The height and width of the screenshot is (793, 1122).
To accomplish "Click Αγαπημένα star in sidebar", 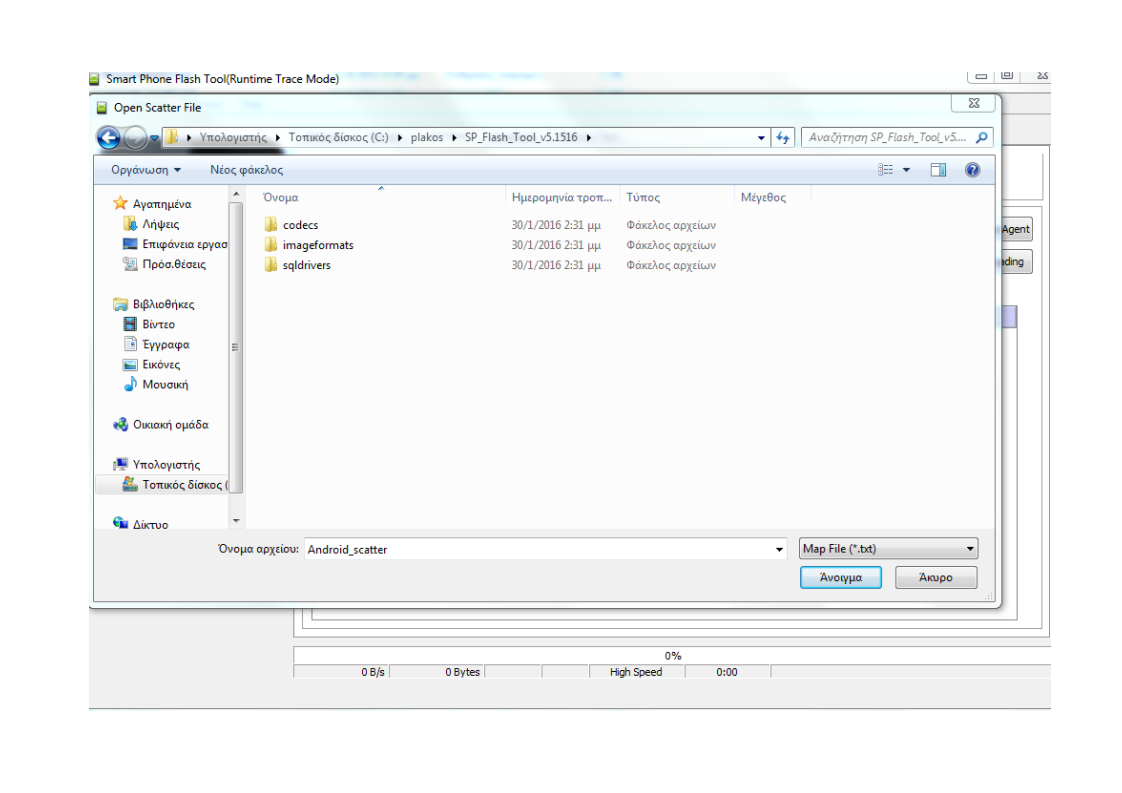I will [120, 203].
